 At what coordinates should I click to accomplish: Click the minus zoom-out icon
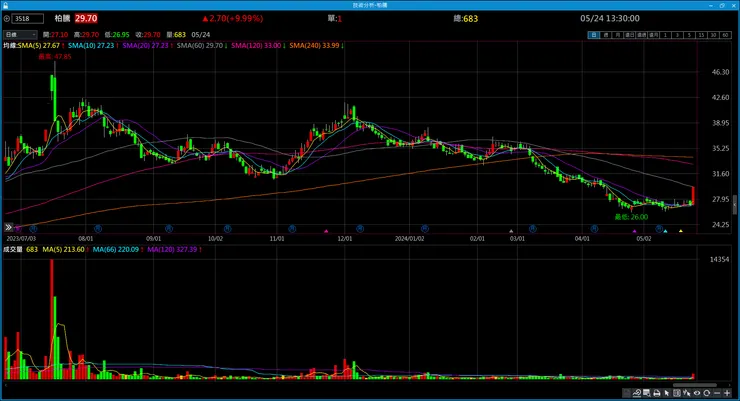coord(717,393)
